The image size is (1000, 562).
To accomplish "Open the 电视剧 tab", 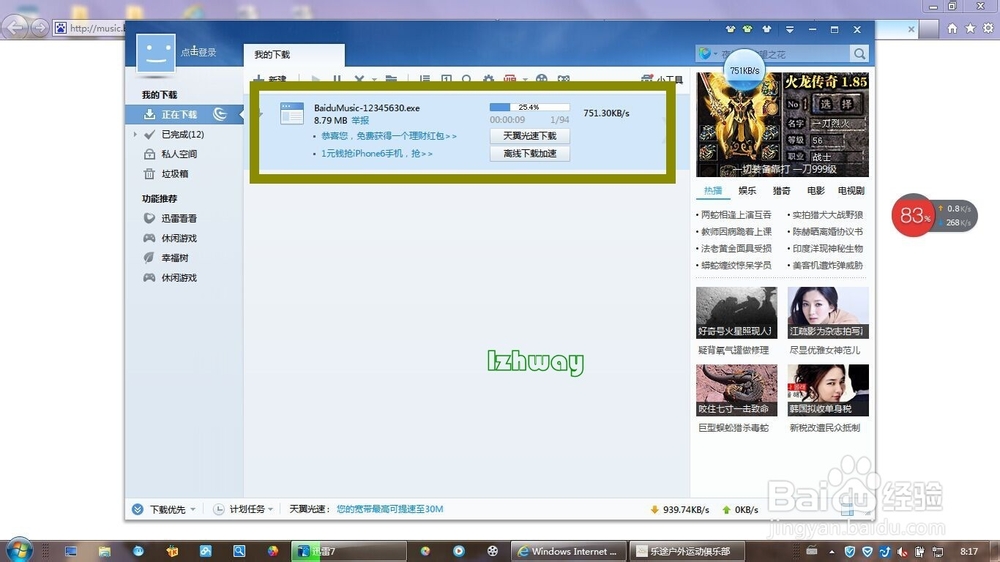I will (x=851, y=191).
